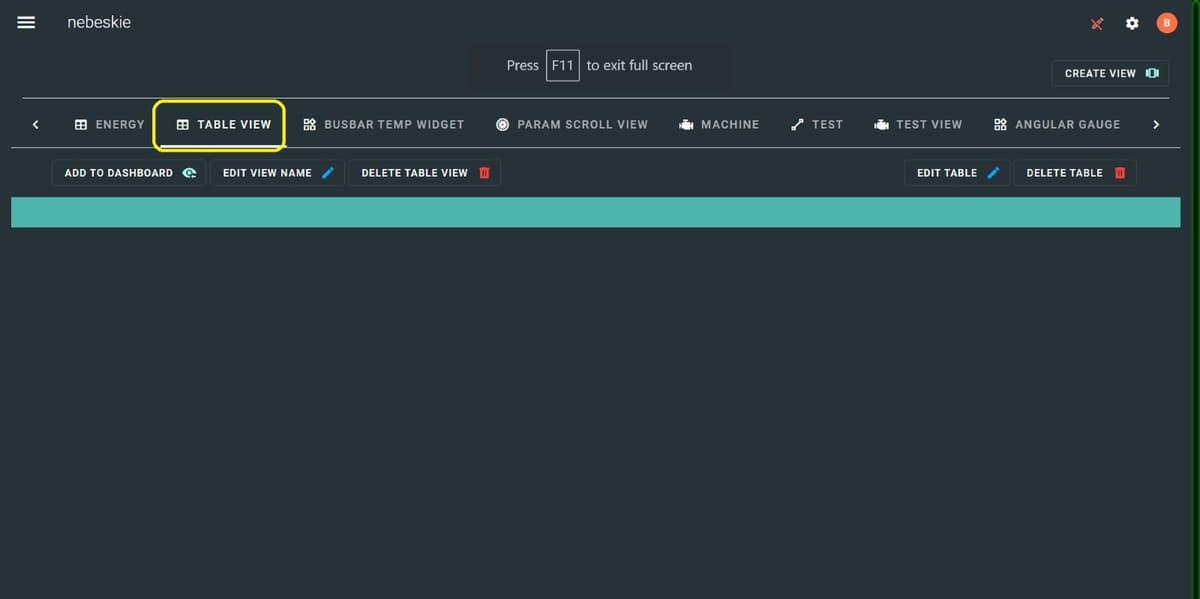
Task: Click the Add to Dashboard button
Action: tap(128, 173)
